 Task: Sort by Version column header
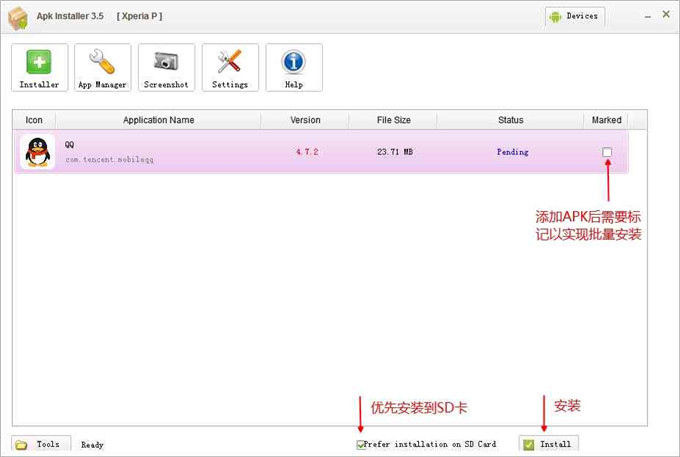click(x=305, y=120)
